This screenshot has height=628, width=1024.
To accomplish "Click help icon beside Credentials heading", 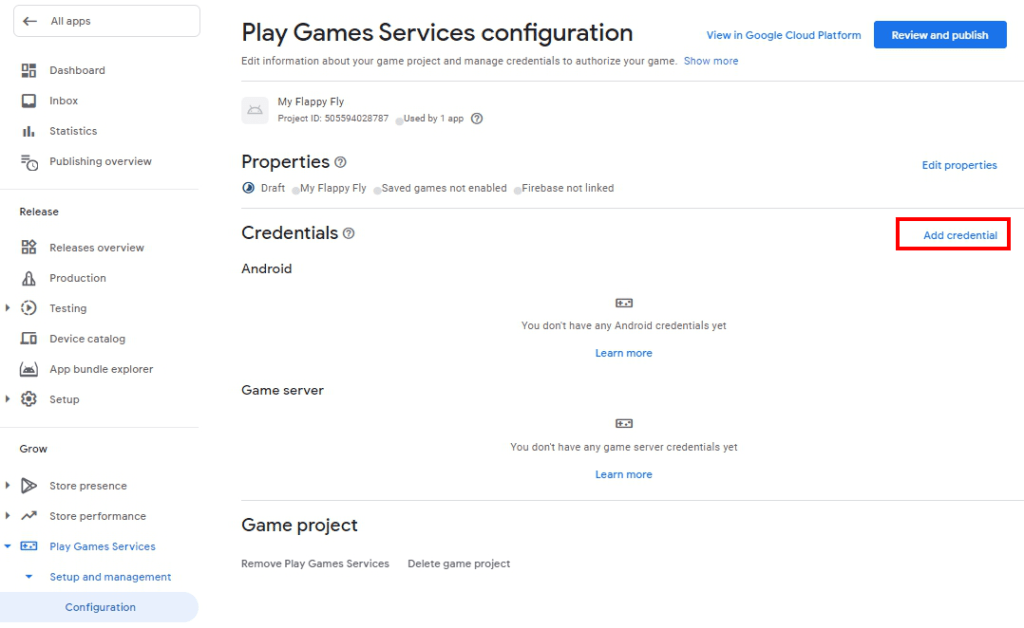I will pos(349,233).
